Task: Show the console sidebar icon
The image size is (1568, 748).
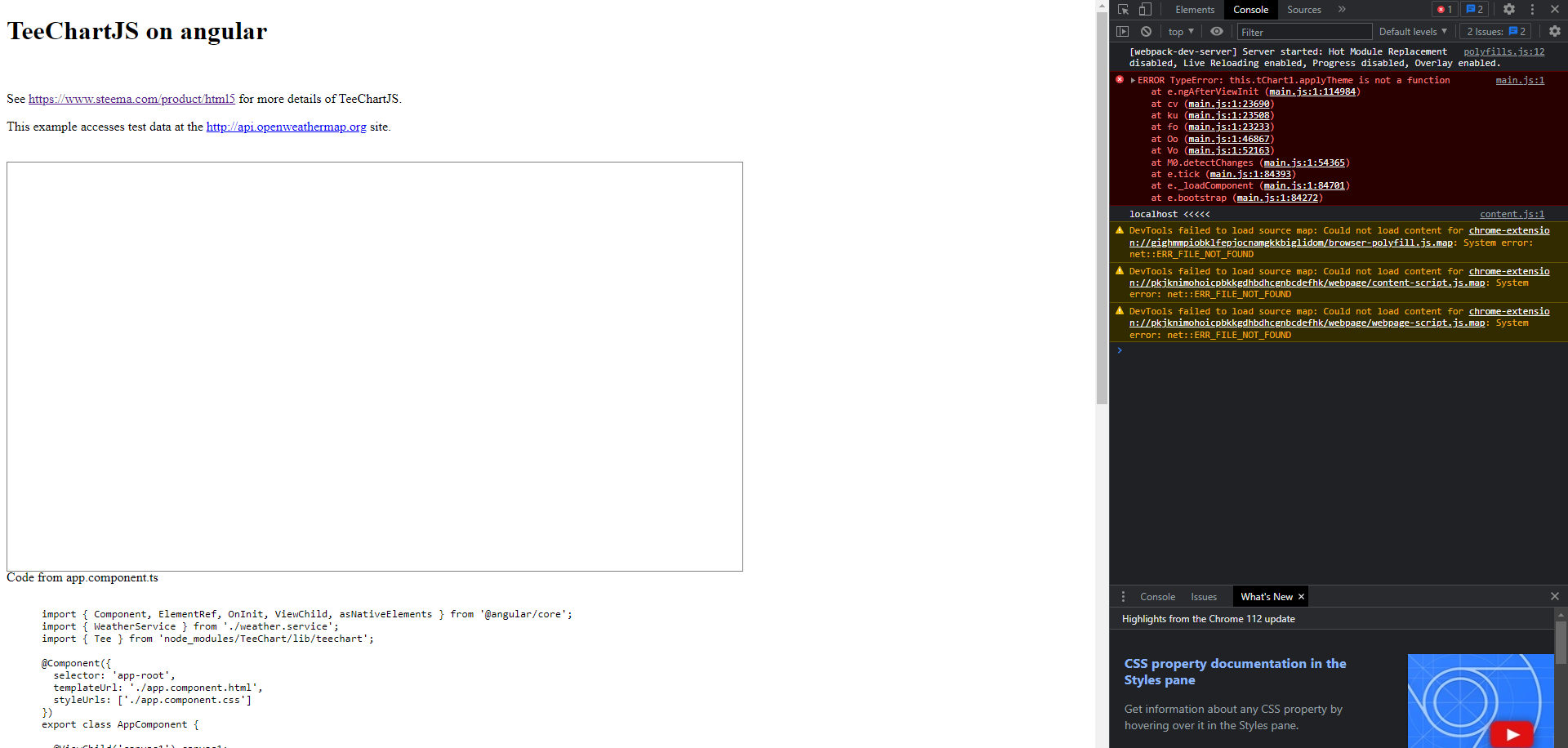Action: click(x=1123, y=32)
